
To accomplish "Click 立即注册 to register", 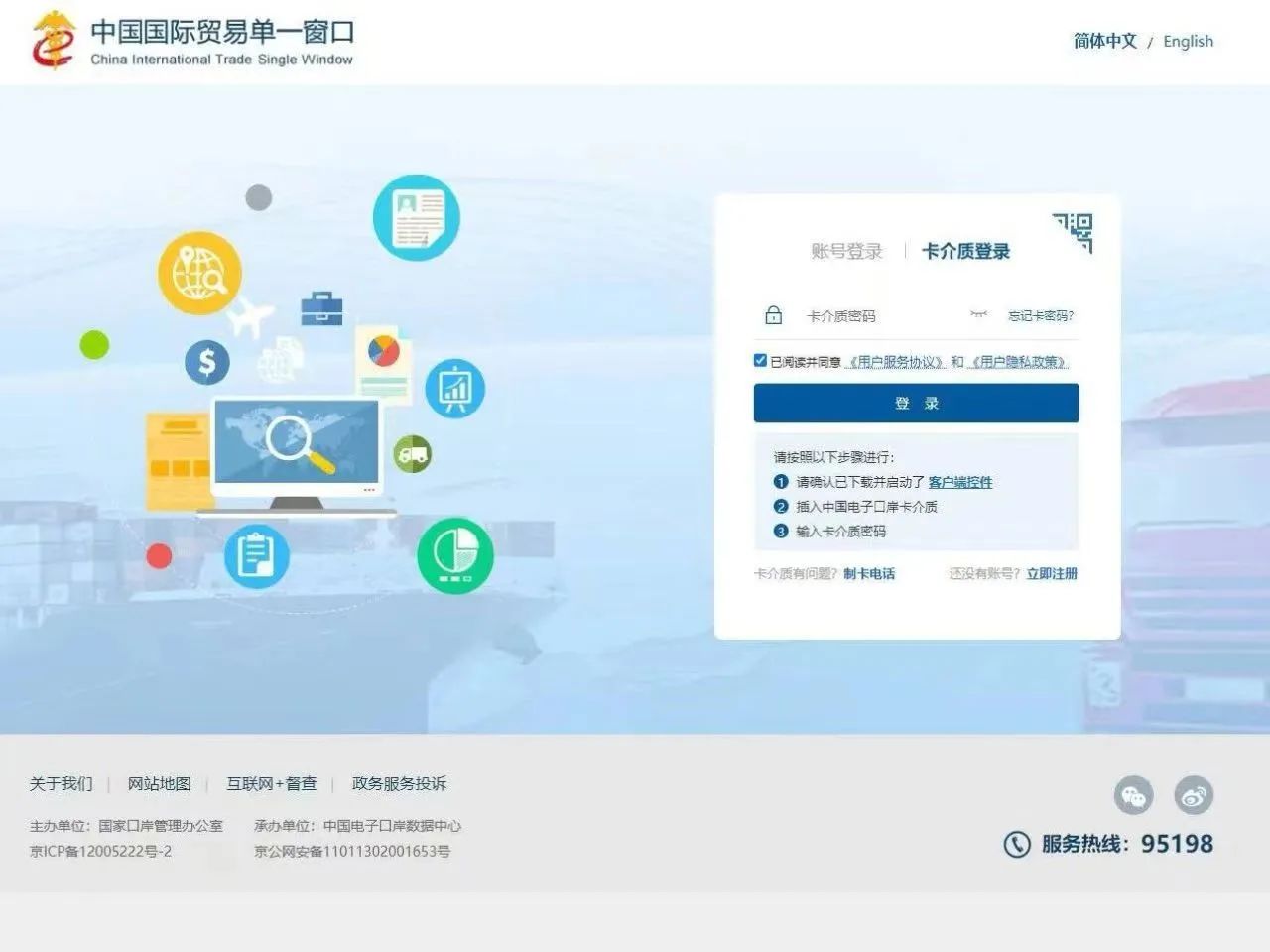I will (x=1052, y=574).
